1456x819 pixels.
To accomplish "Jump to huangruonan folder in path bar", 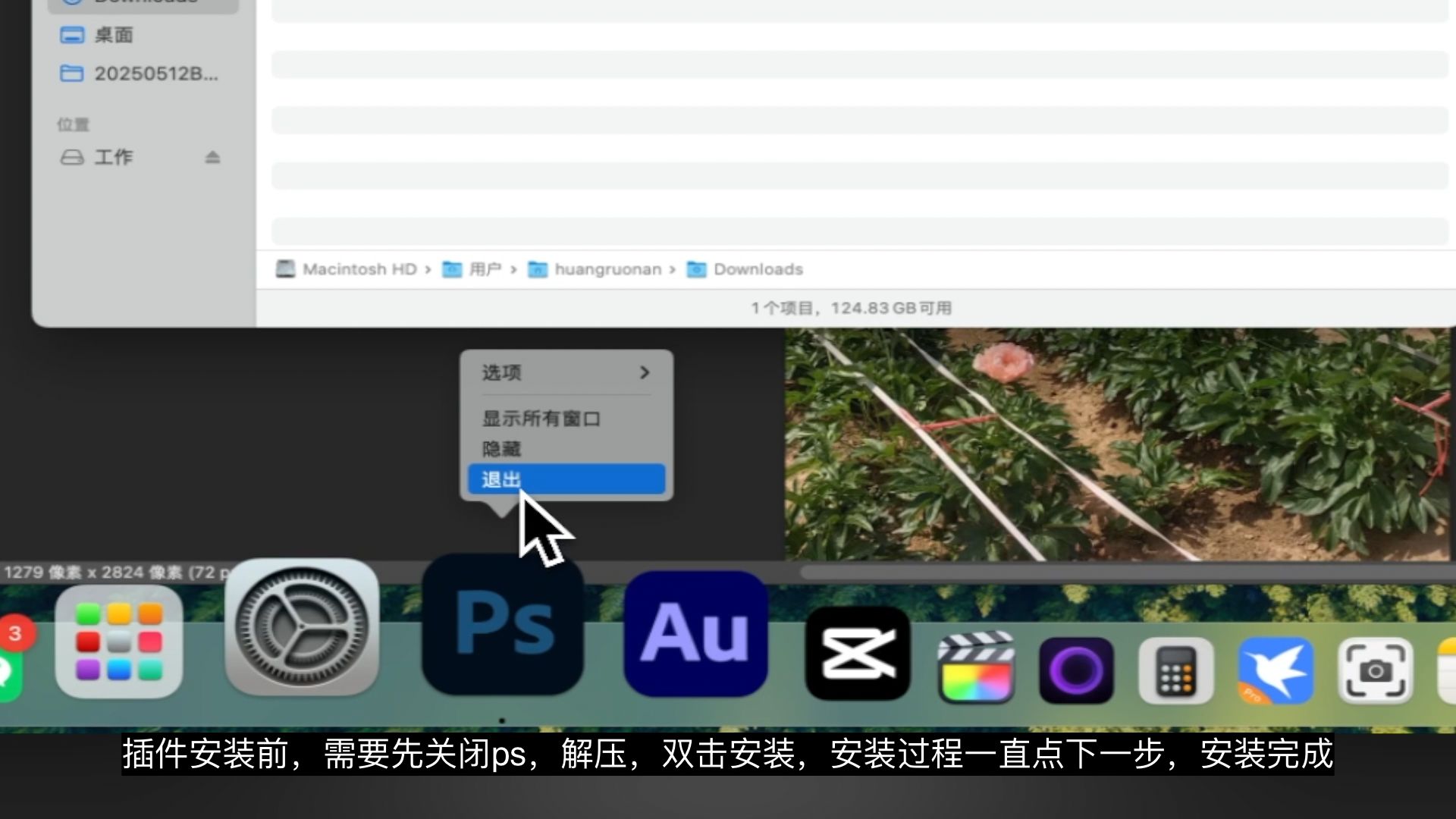I will (x=607, y=269).
